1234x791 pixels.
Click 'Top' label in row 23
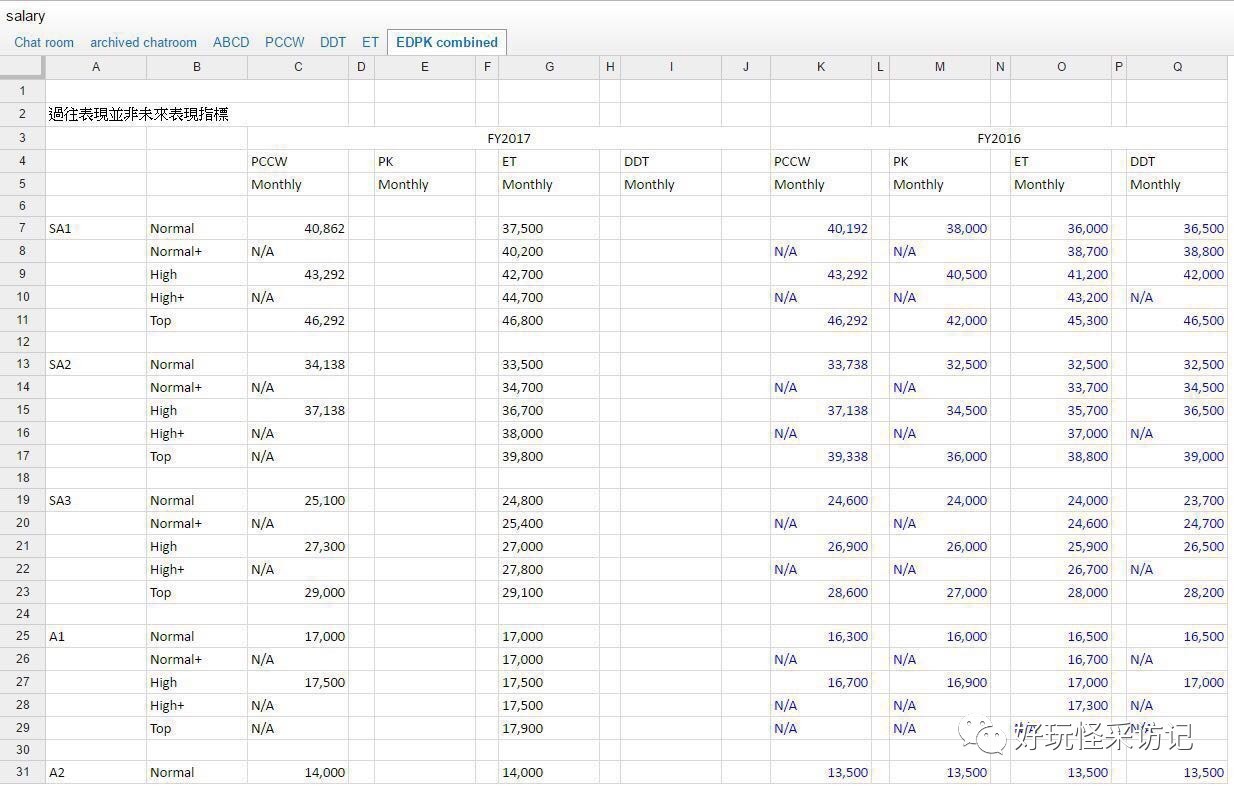pyautogui.click(x=197, y=592)
